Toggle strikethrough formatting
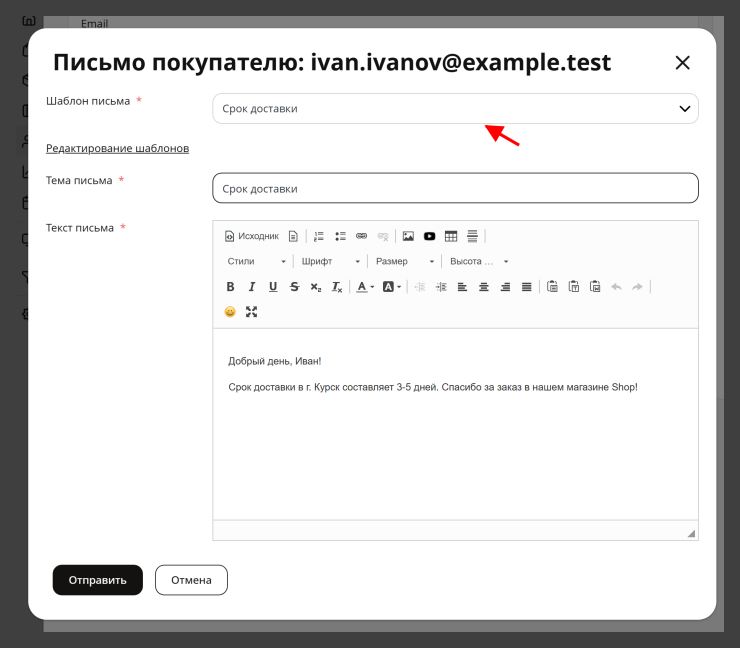 point(294,286)
